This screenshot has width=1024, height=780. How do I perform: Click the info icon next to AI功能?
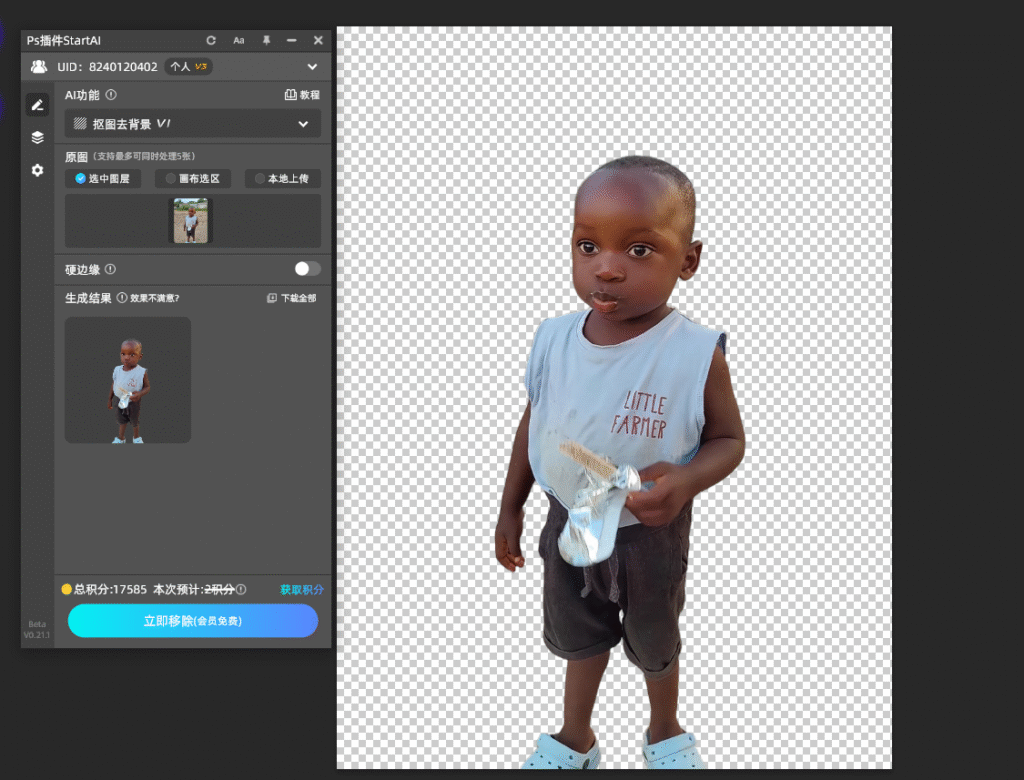(111, 95)
